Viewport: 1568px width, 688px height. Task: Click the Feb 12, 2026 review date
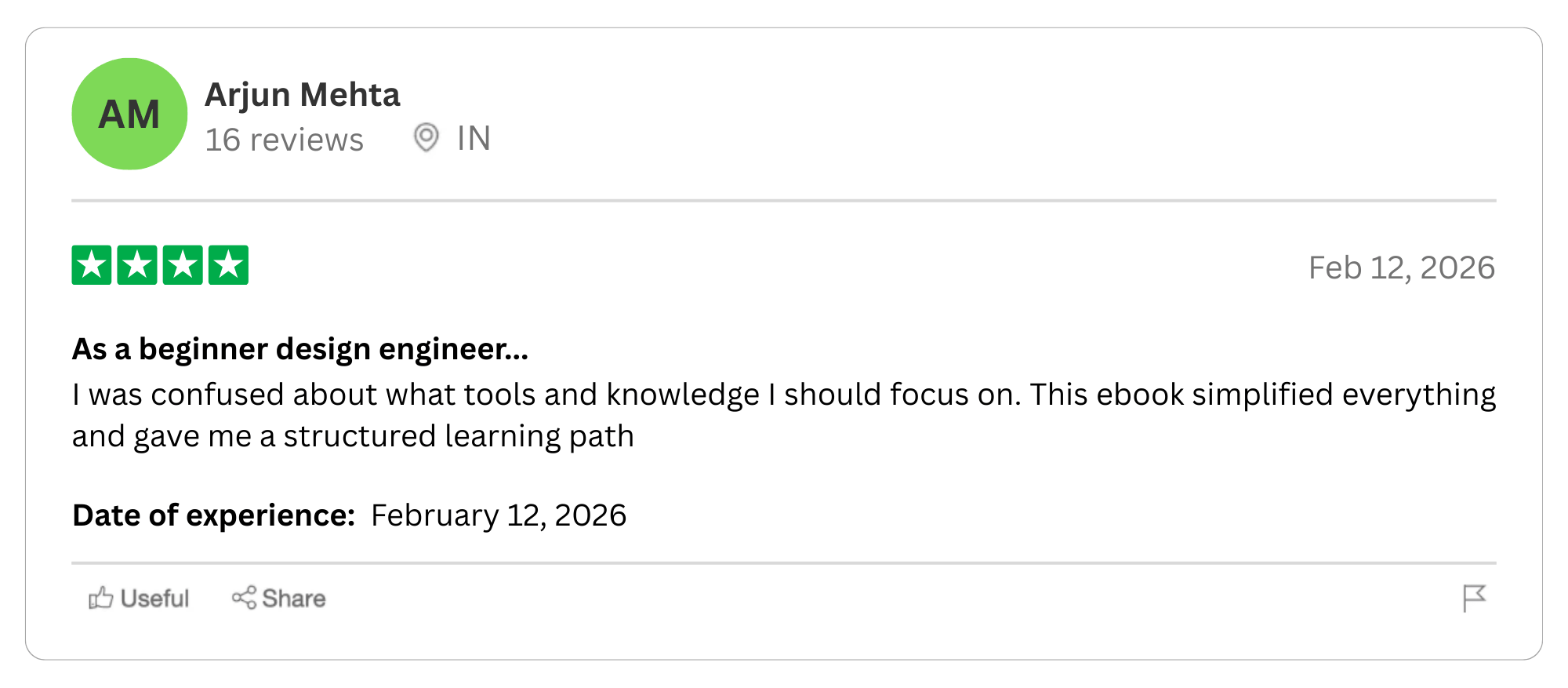1401,268
